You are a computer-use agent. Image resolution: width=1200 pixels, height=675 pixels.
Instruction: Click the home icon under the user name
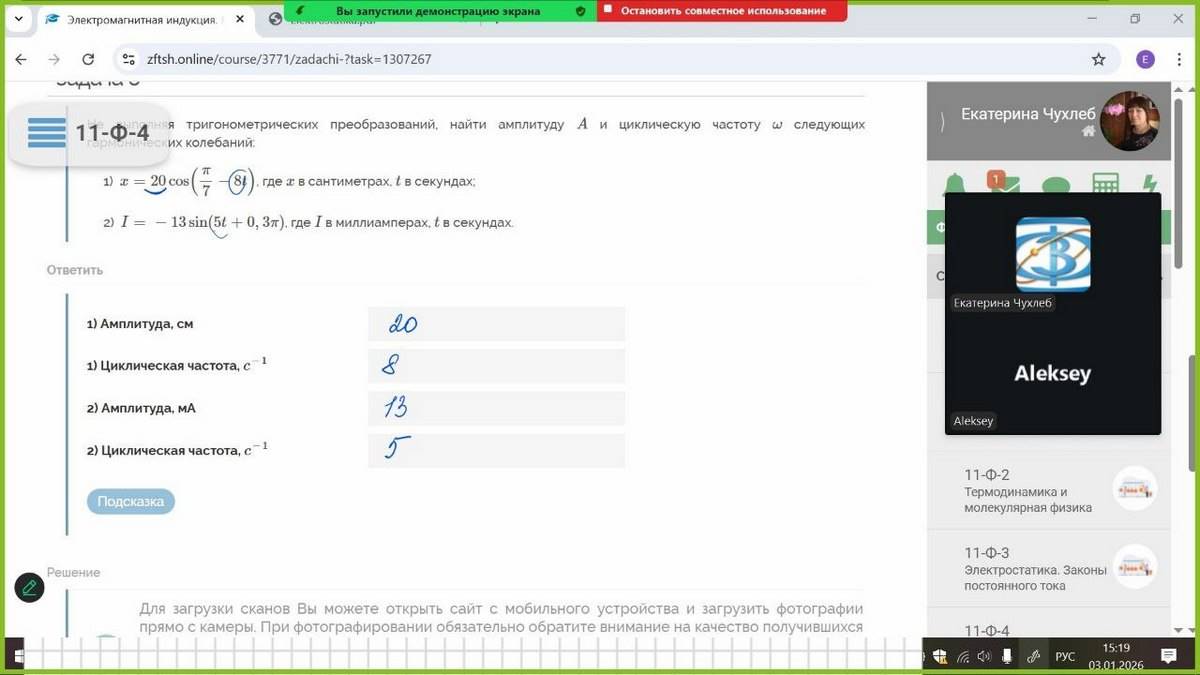click(1088, 131)
